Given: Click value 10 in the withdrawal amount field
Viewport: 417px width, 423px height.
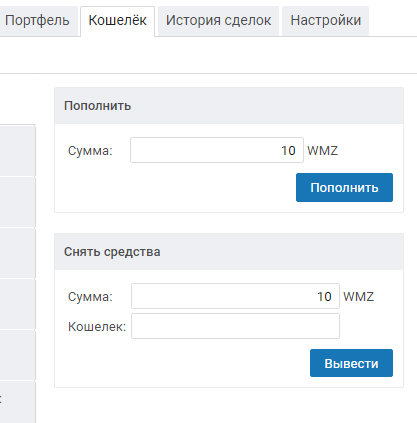Looking at the screenshot, I should [324, 297].
